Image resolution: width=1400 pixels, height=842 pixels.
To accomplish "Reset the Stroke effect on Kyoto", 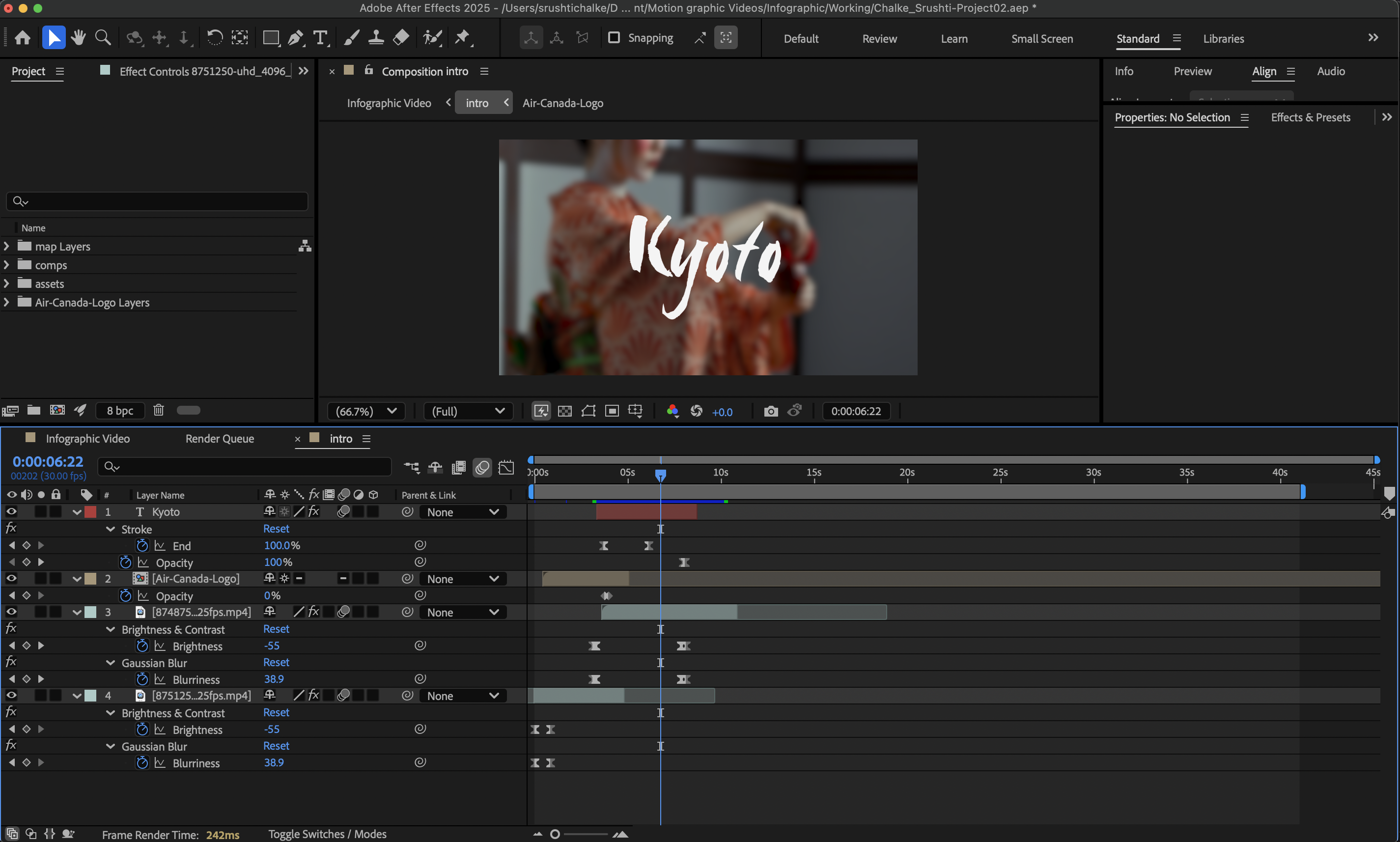I will point(276,528).
